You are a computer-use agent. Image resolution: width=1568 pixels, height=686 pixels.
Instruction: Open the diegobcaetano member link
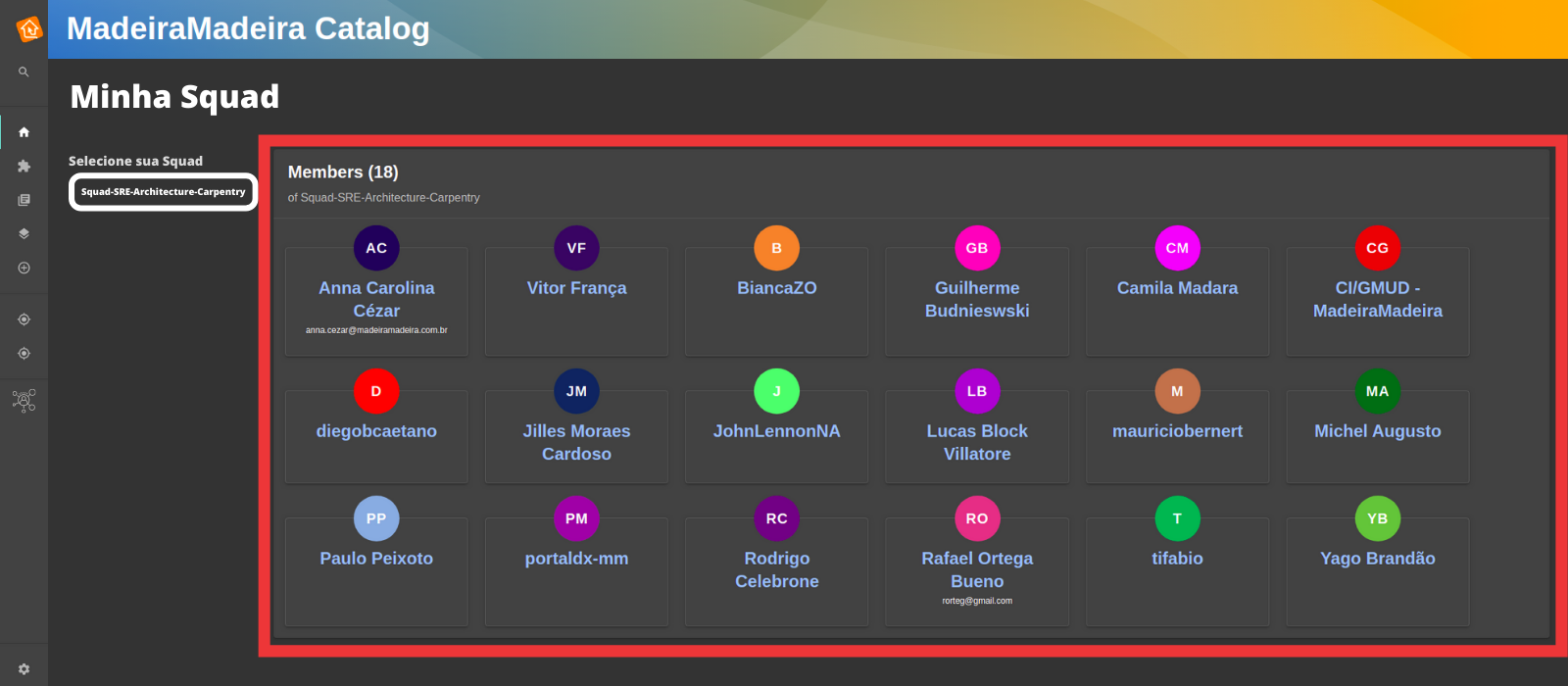[x=376, y=431]
